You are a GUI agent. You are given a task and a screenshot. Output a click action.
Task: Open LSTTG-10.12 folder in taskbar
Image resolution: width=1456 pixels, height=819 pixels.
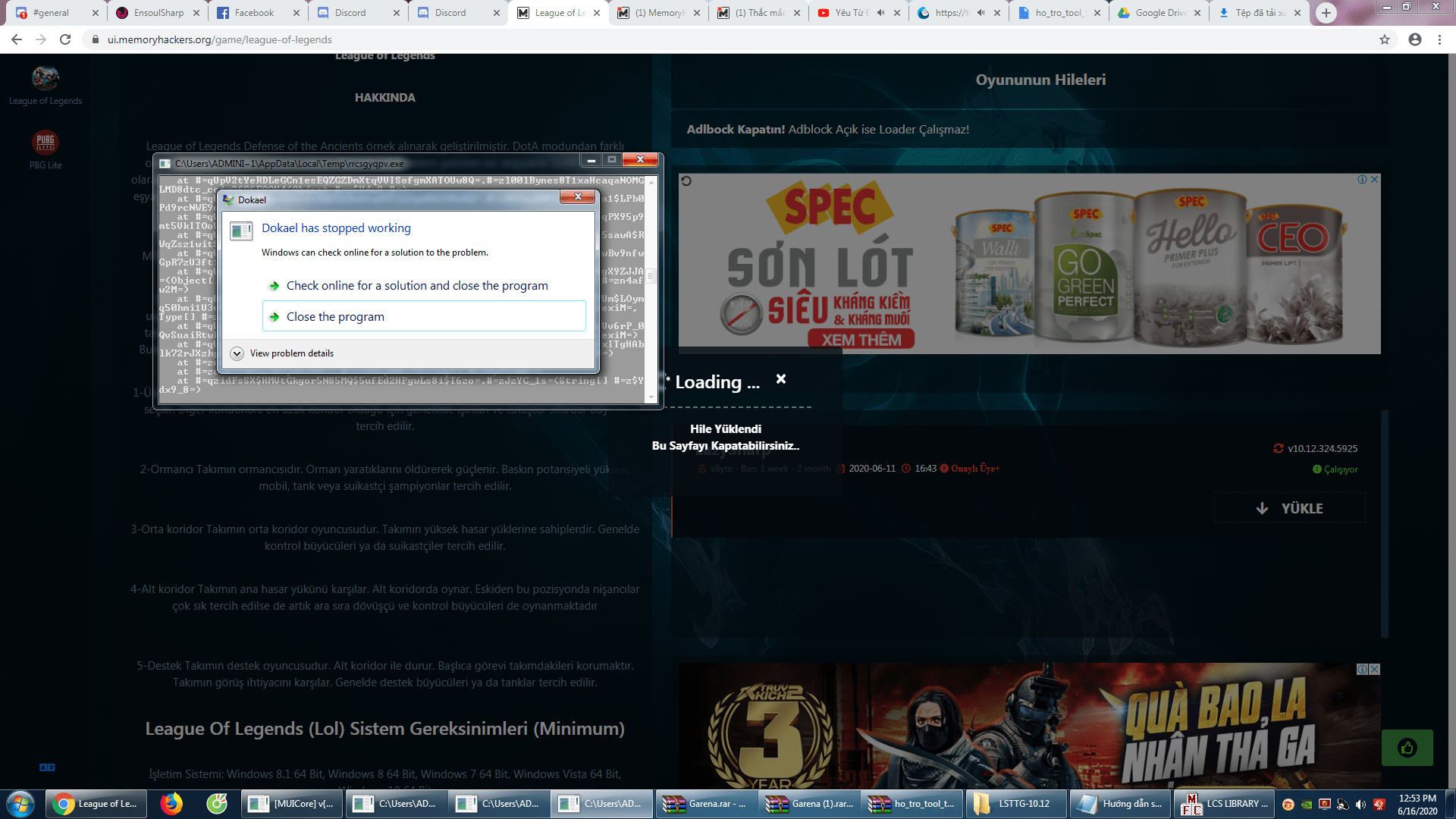(x=1015, y=804)
